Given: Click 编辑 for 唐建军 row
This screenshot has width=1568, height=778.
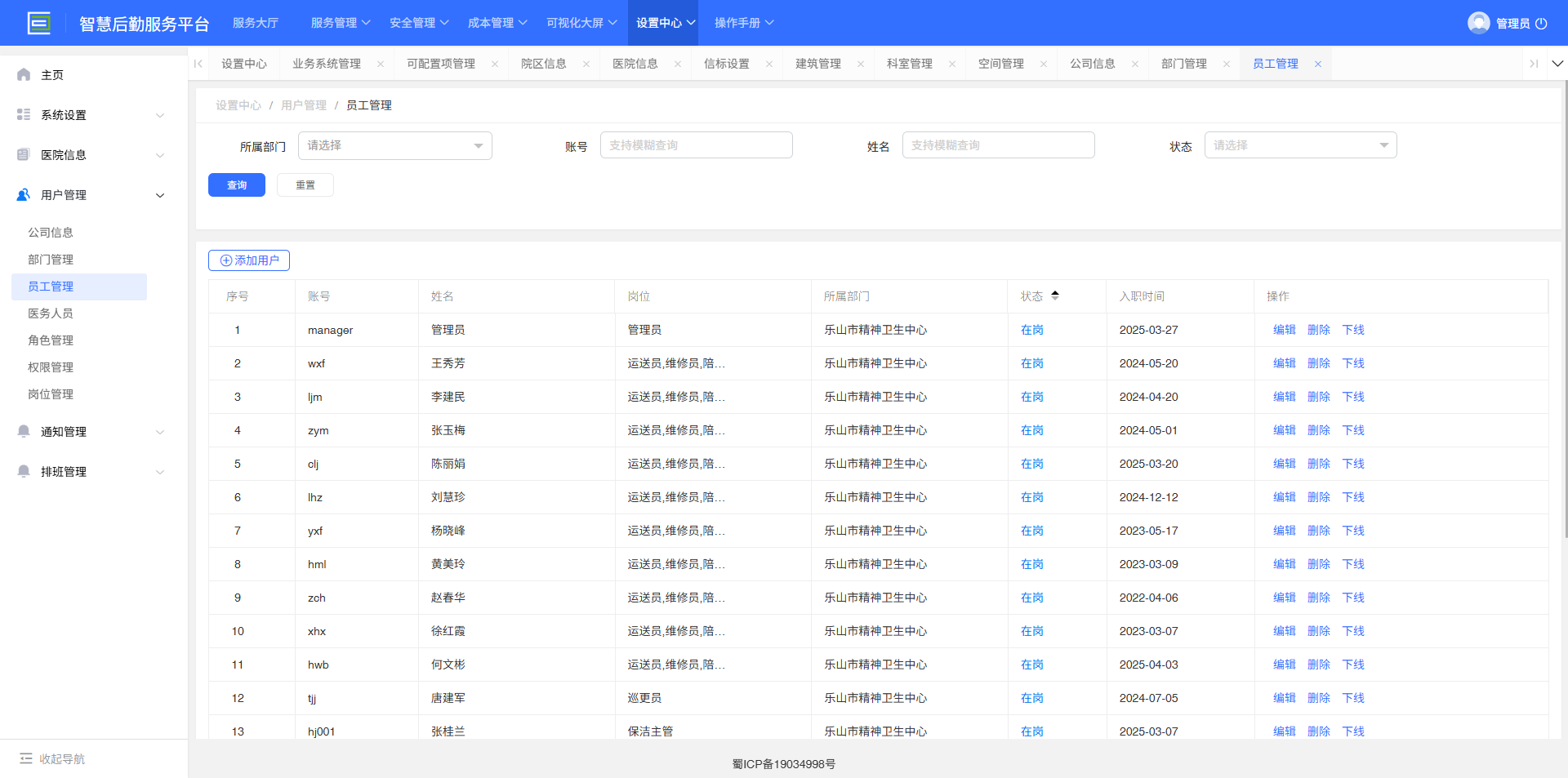Looking at the screenshot, I should (x=1285, y=698).
